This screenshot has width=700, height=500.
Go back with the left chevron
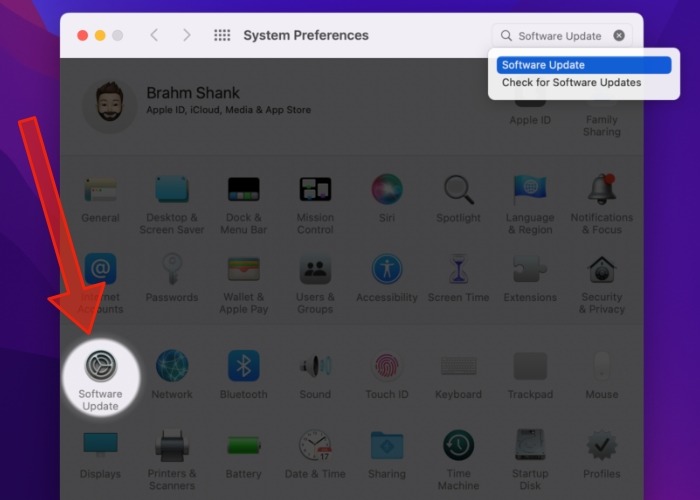[154, 35]
